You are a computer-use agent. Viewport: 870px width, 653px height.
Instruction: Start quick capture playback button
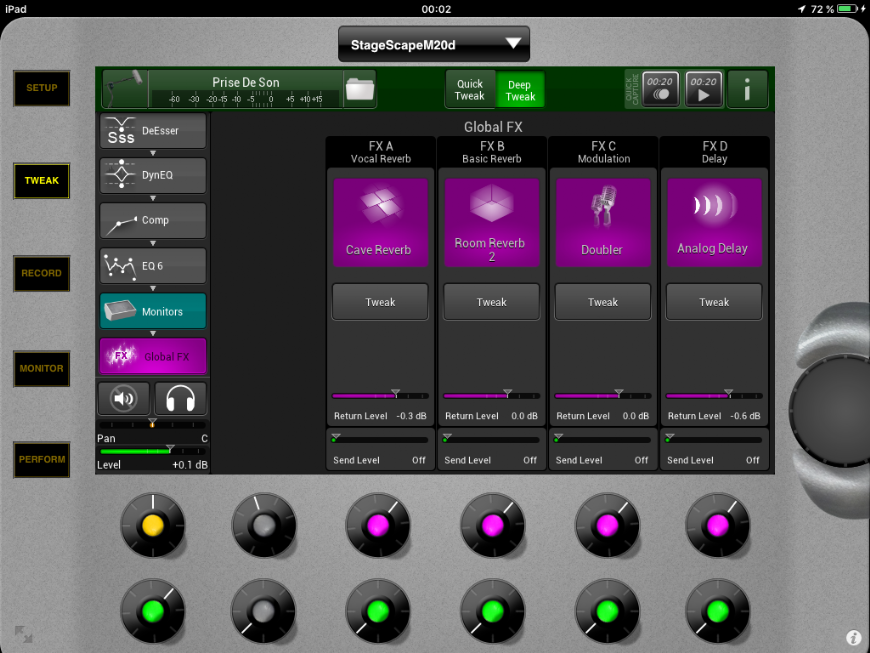point(703,90)
